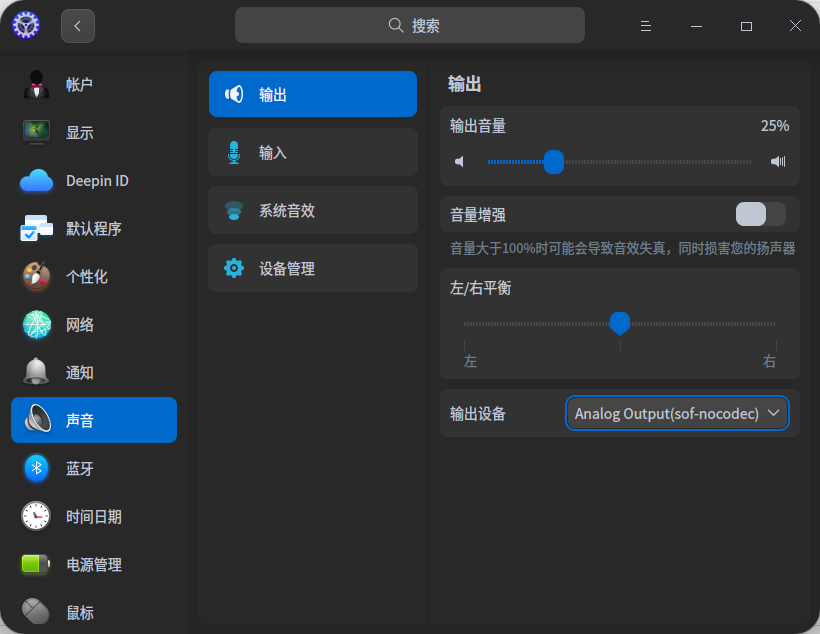Select the Personalization (个性化) palette icon

(36, 277)
